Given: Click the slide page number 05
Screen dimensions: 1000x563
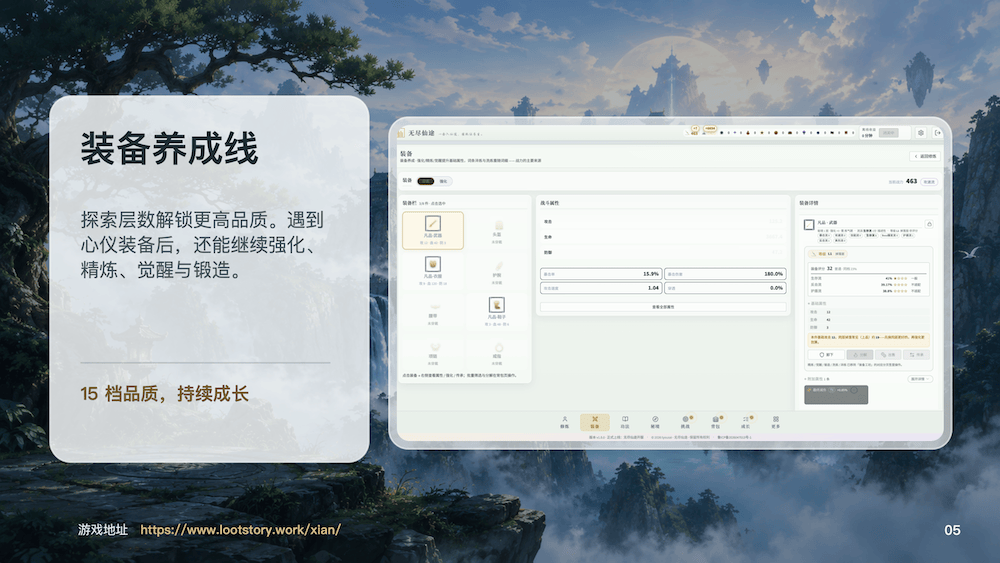Looking at the screenshot, I should [952, 530].
